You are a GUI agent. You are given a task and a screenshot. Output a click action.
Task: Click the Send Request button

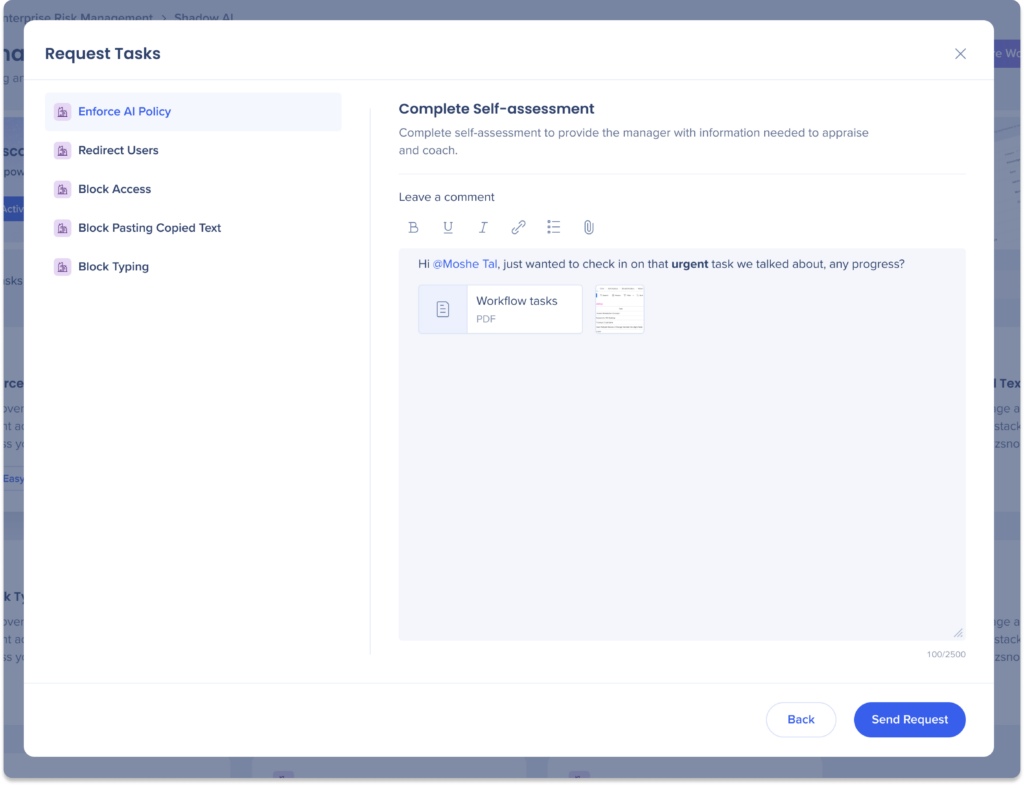point(909,719)
